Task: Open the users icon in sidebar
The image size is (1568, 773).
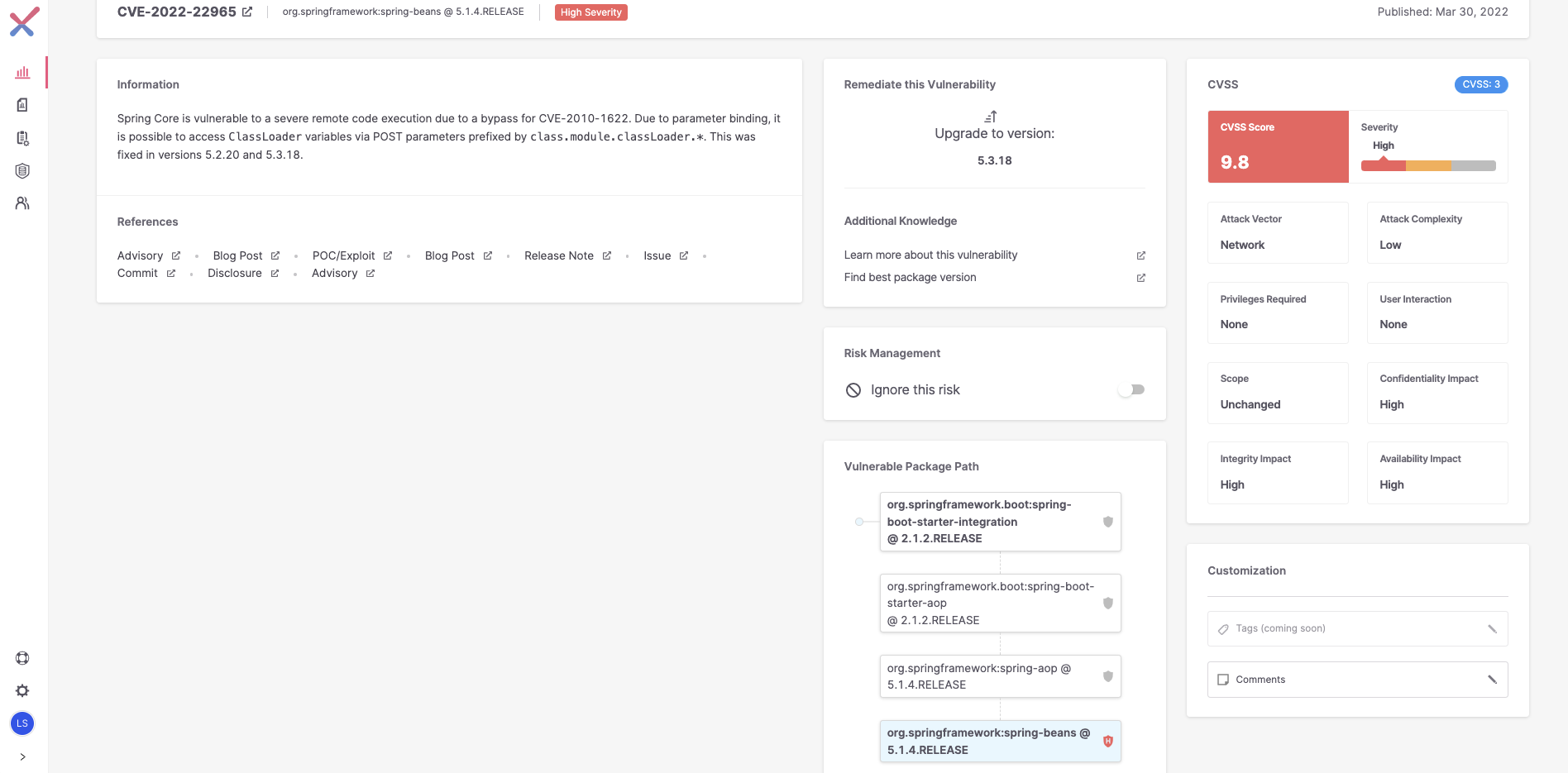Action: [x=22, y=203]
